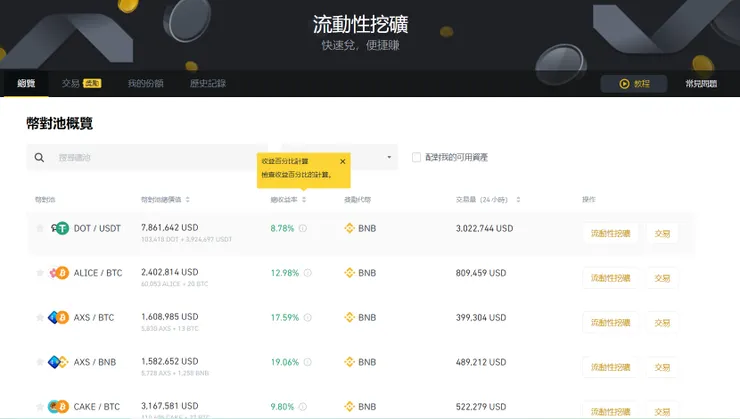Viewport: 740px width, 419px height.
Task: Favorite the AXS / BTC pool star
Action: pos(40,318)
